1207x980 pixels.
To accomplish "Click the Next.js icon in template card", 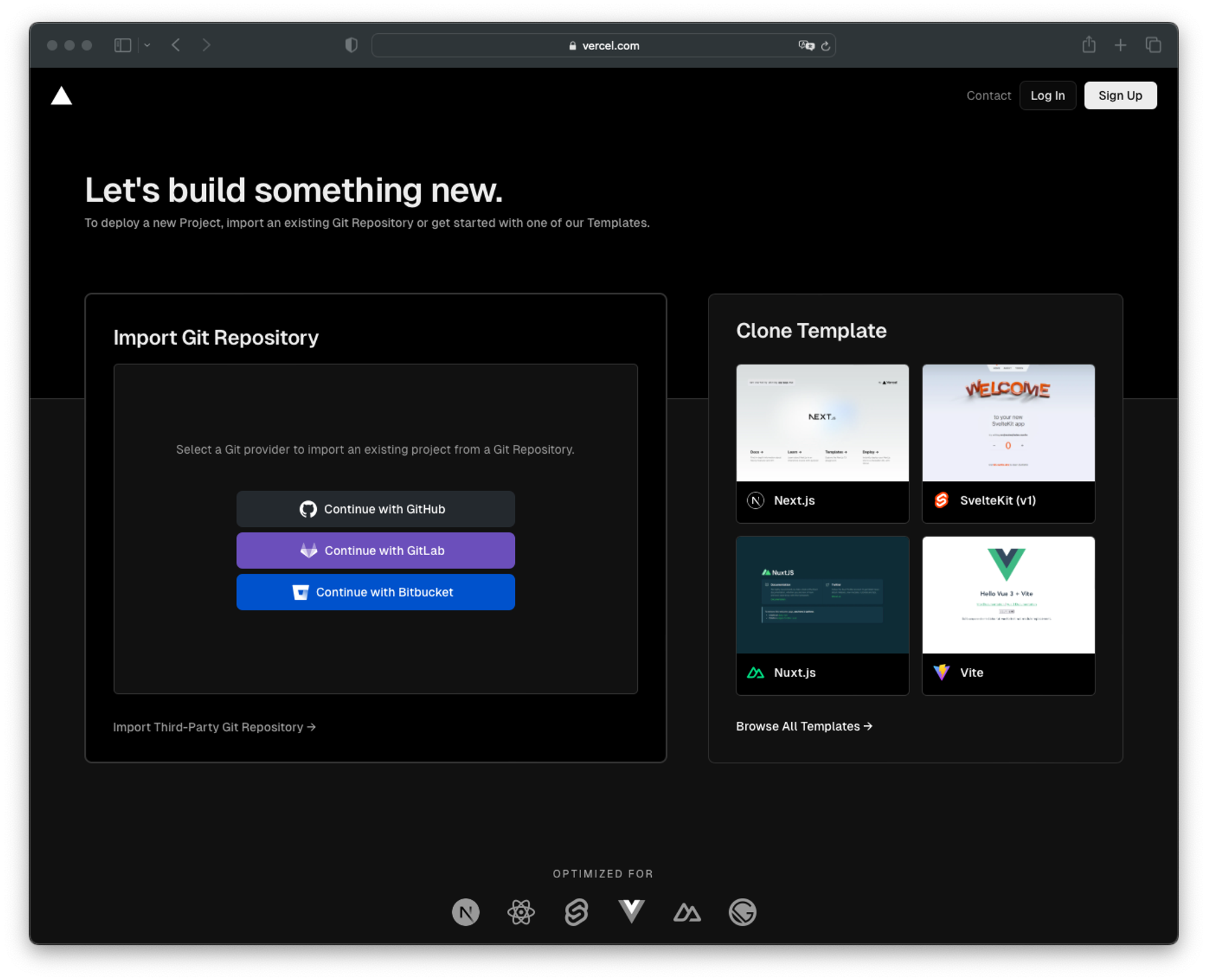I will 756,500.
